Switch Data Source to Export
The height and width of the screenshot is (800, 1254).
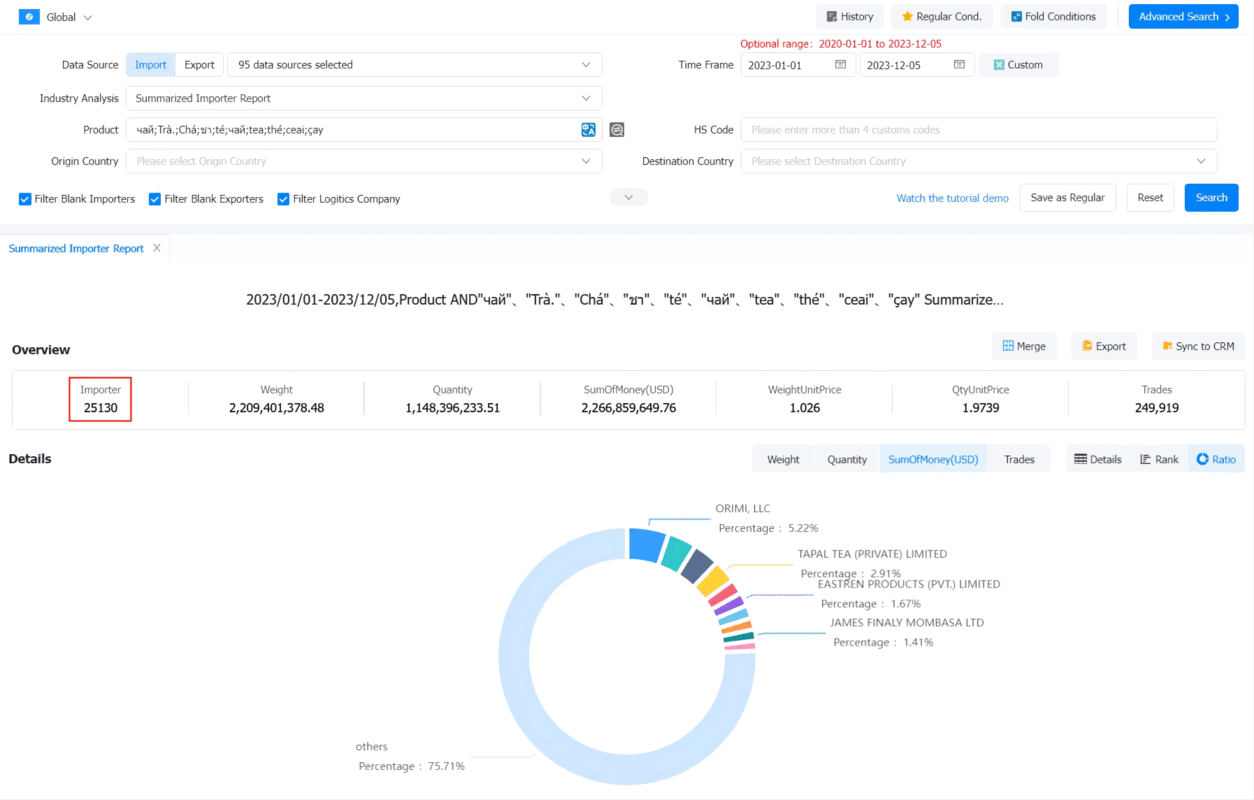coord(199,65)
